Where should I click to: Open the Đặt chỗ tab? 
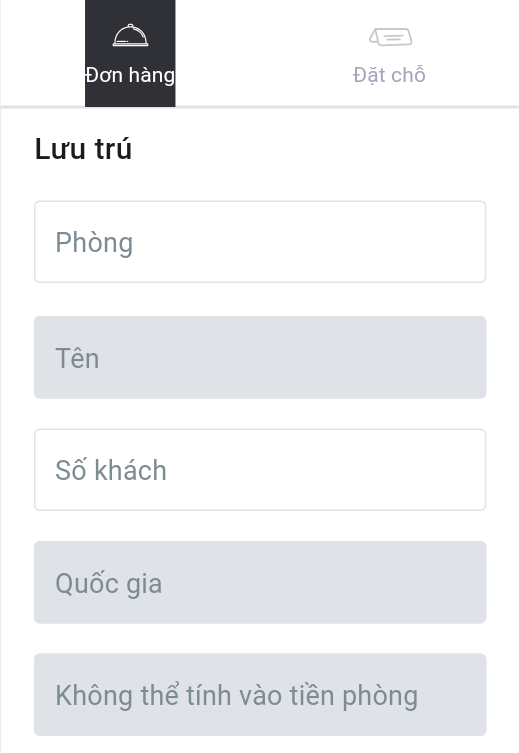[x=389, y=53]
